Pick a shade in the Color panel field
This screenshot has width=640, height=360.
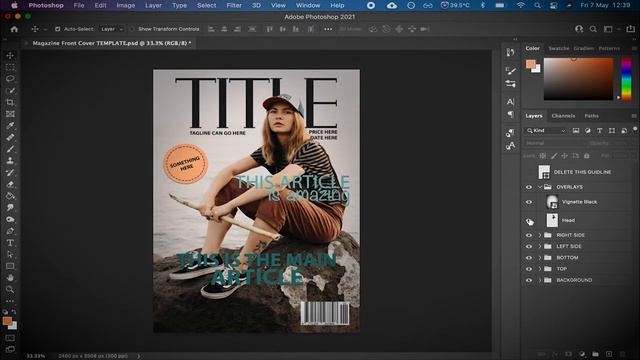[578, 79]
